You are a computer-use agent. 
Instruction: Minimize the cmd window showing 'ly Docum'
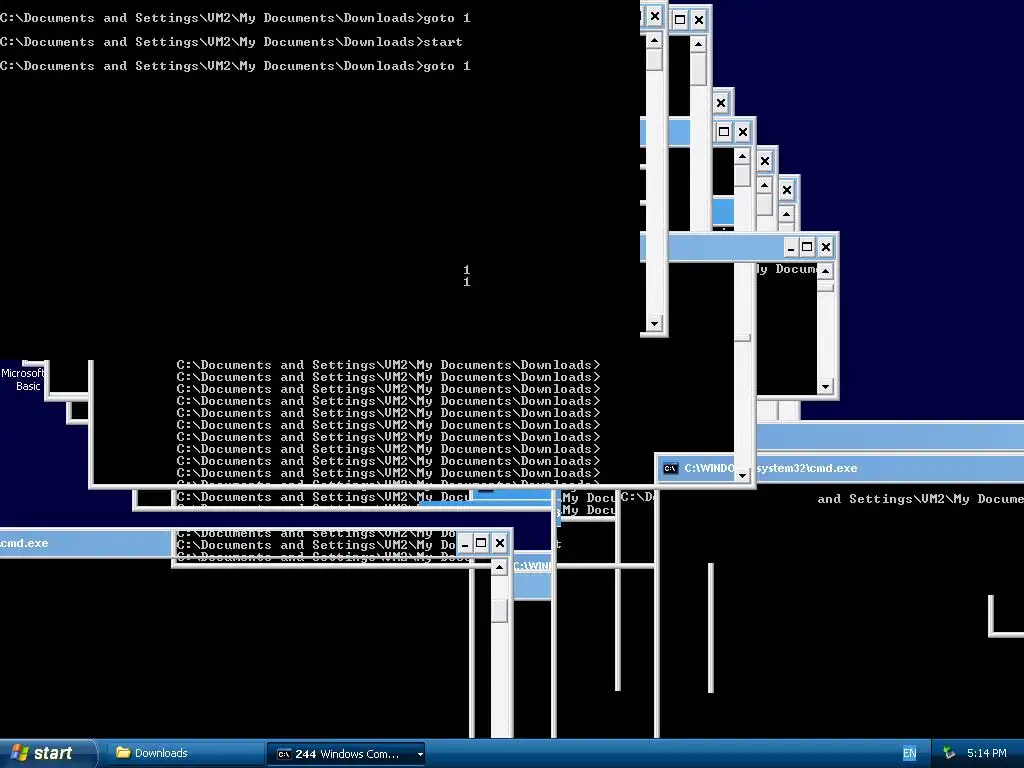[791, 248]
